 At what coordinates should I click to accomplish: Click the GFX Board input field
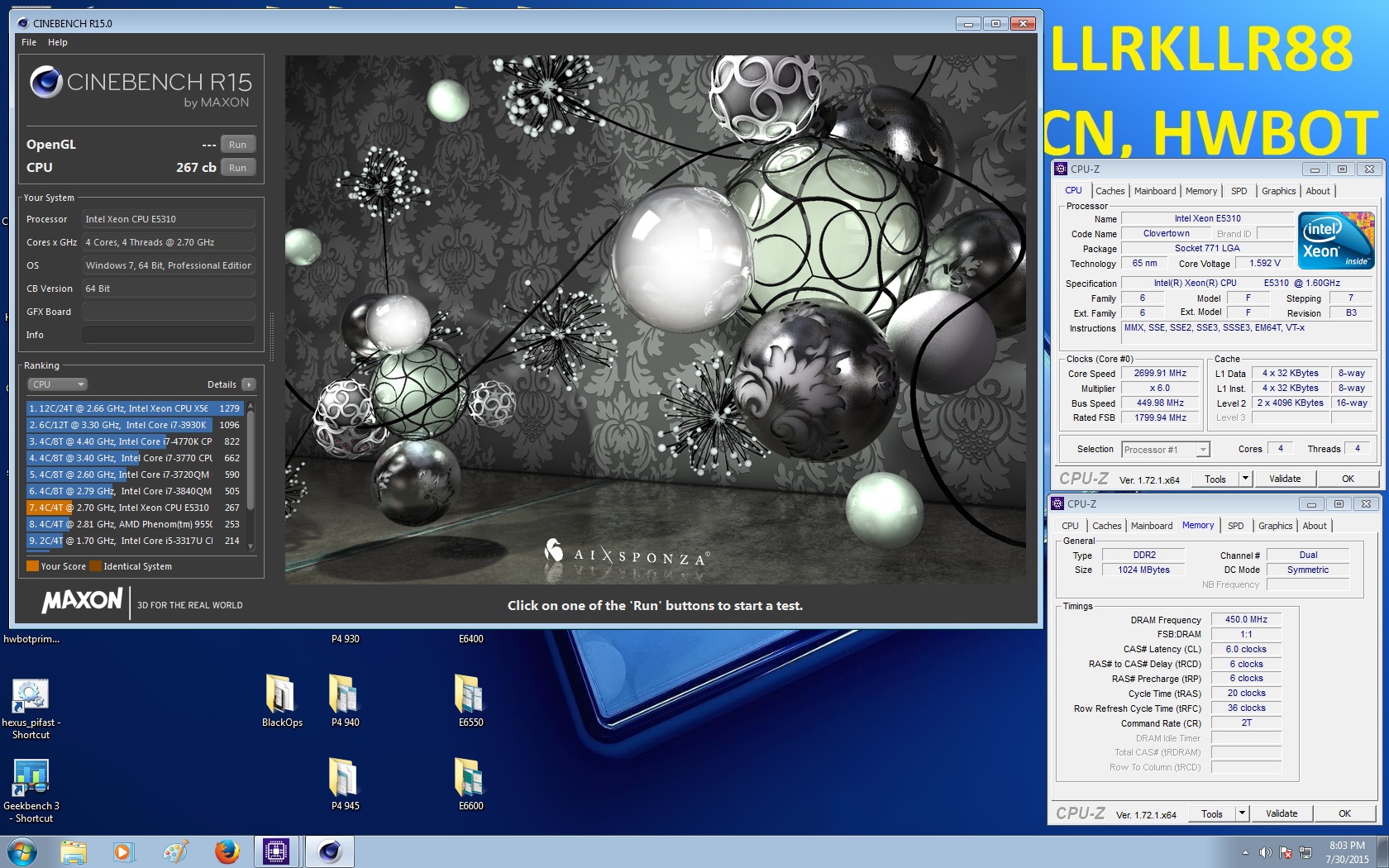point(168,312)
